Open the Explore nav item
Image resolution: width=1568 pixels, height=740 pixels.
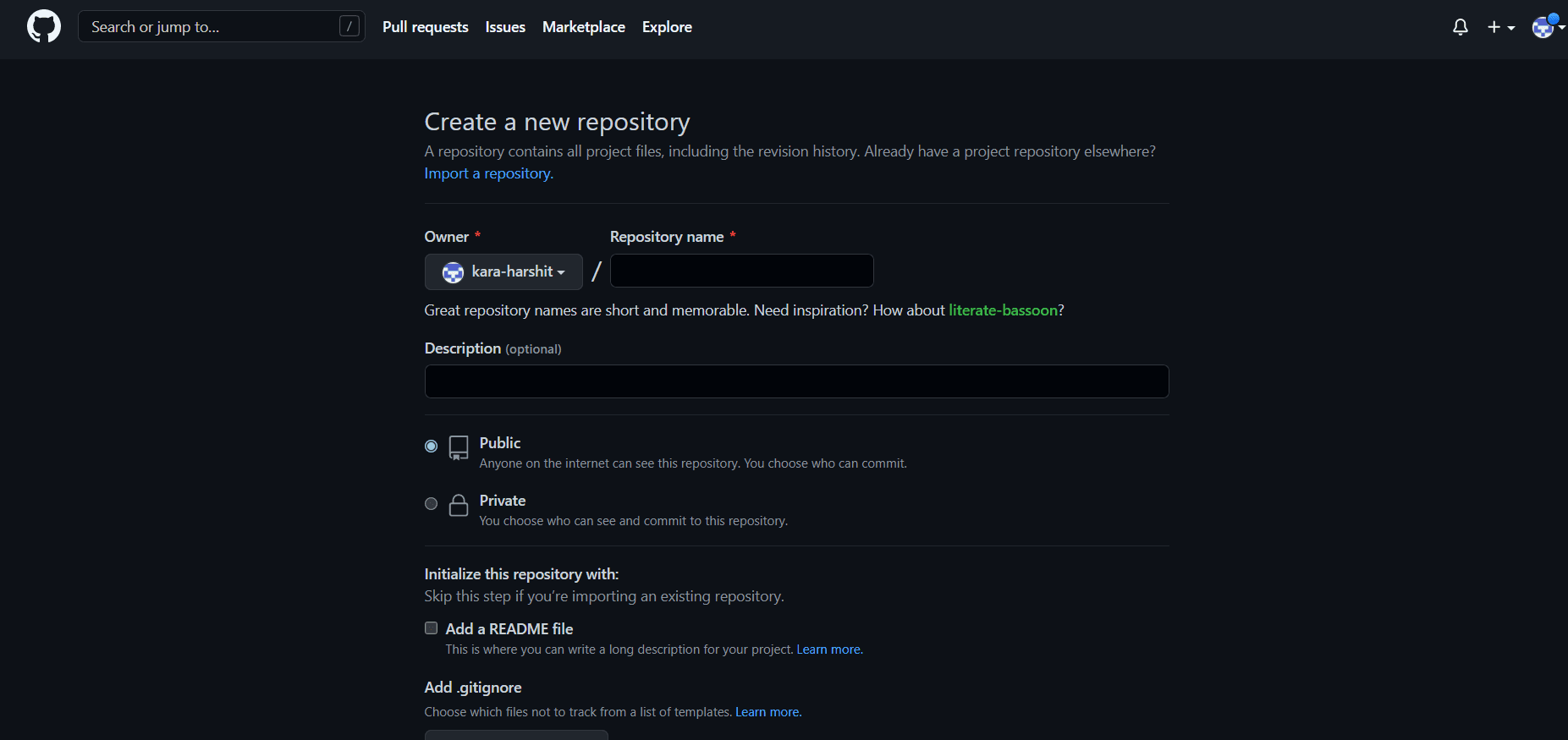pos(667,27)
